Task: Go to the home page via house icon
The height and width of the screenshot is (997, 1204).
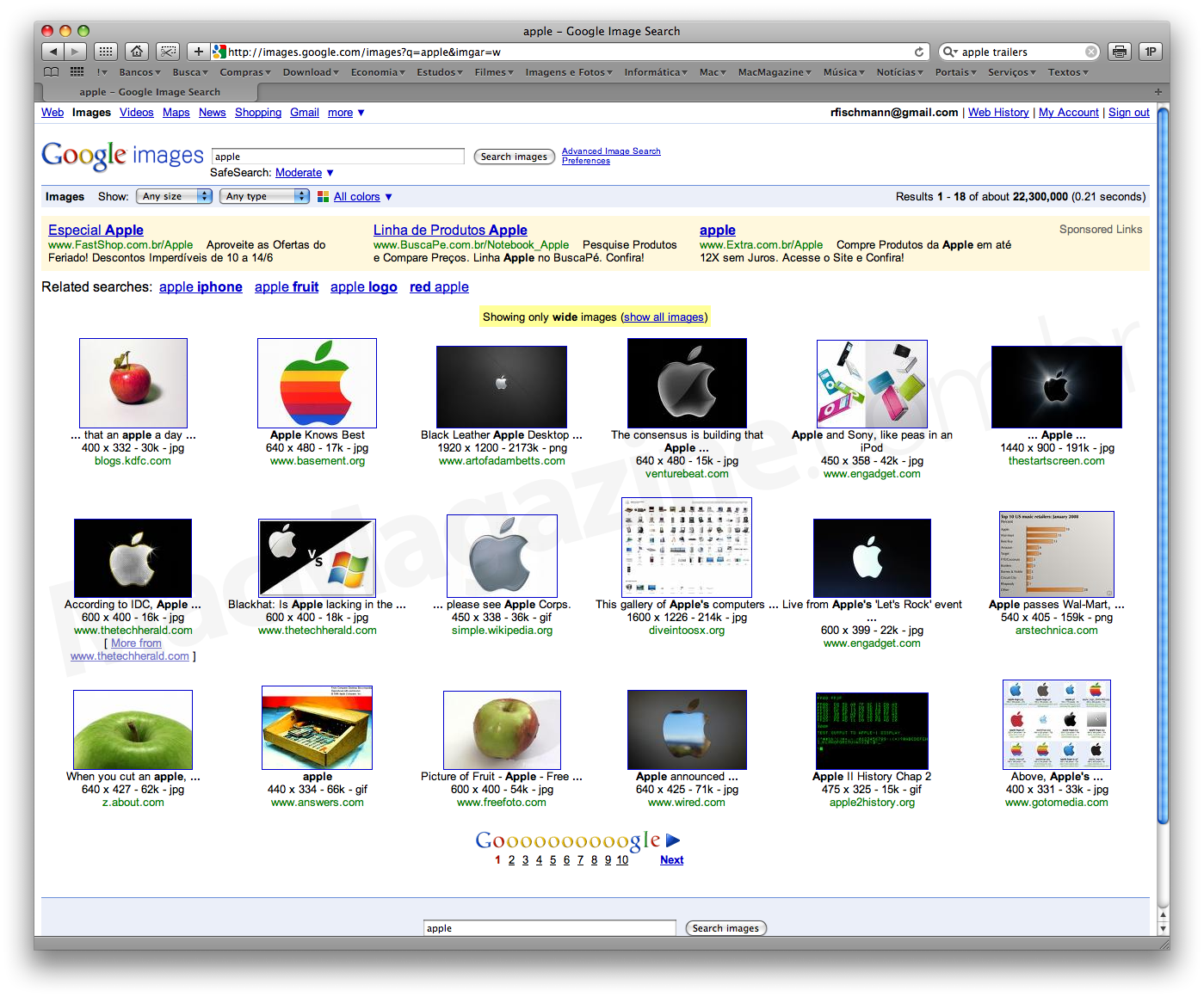Action: [x=136, y=52]
